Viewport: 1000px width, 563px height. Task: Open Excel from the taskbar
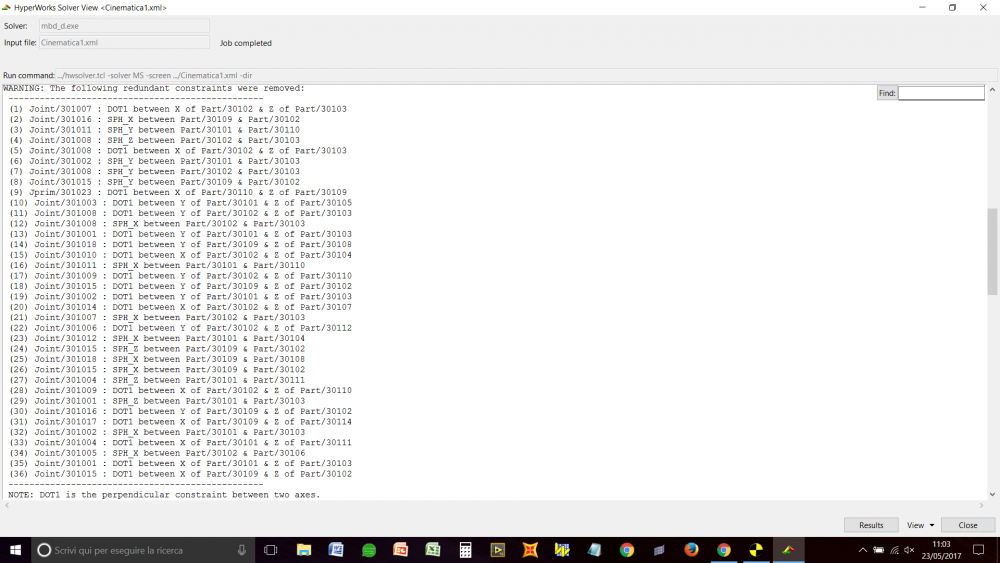click(433, 550)
